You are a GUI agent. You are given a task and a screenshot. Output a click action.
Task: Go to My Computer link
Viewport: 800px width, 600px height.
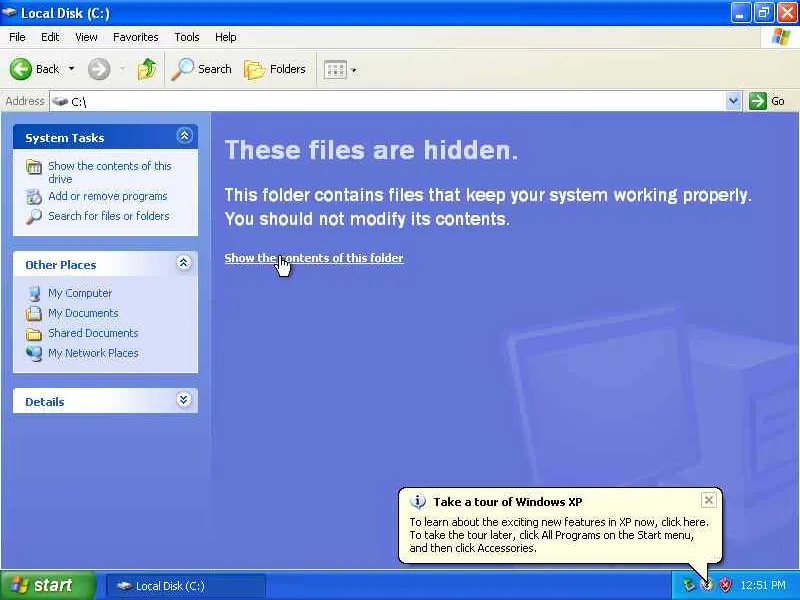point(80,293)
